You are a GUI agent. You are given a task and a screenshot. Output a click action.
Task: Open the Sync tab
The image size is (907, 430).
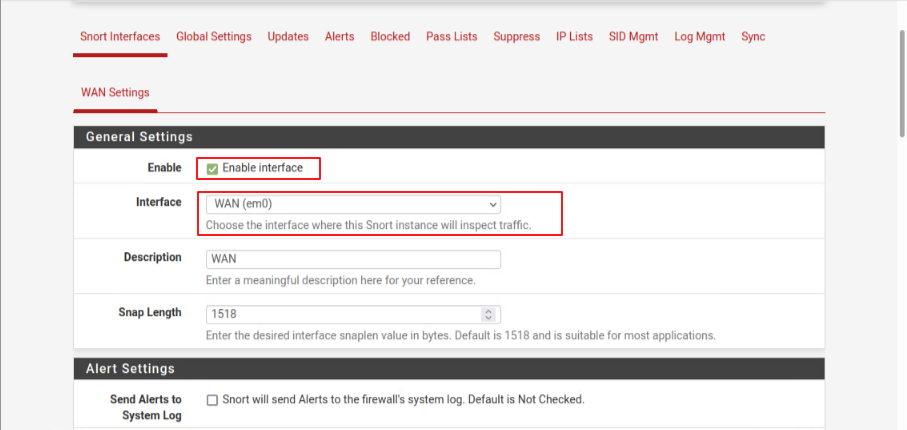[x=753, y=37]
